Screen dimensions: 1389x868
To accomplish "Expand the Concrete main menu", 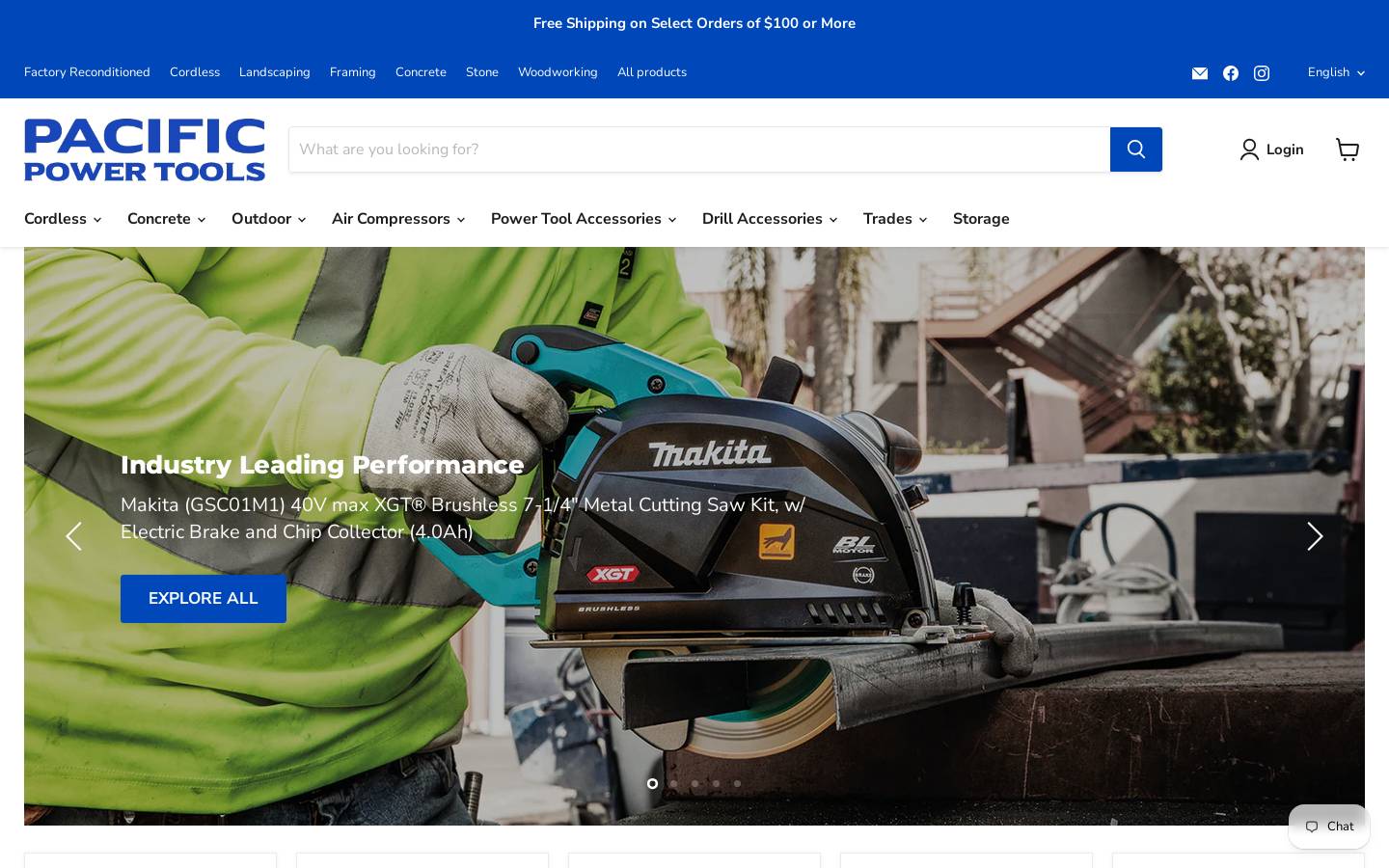I will [166, 219].
